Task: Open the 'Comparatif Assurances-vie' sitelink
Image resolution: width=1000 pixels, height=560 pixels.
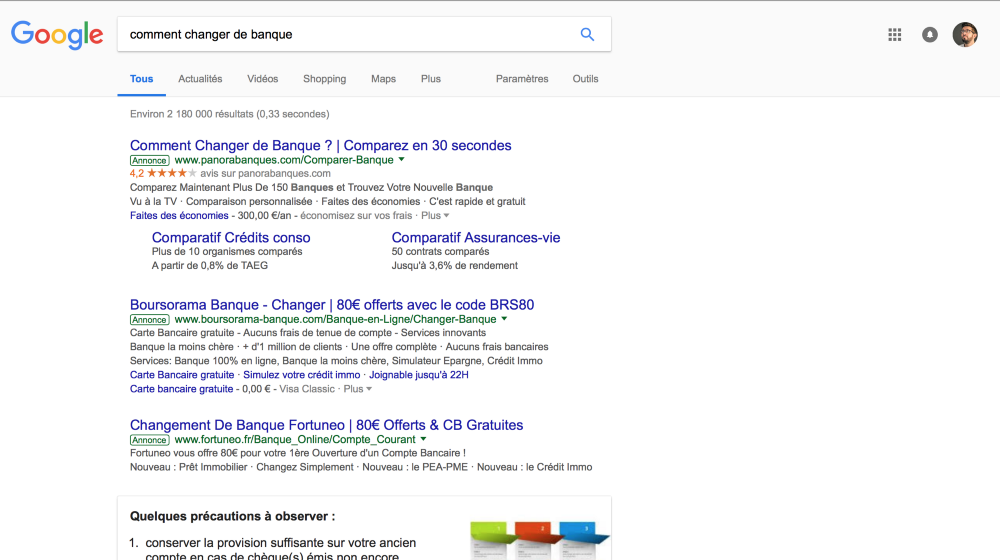Action: [476, 237]
